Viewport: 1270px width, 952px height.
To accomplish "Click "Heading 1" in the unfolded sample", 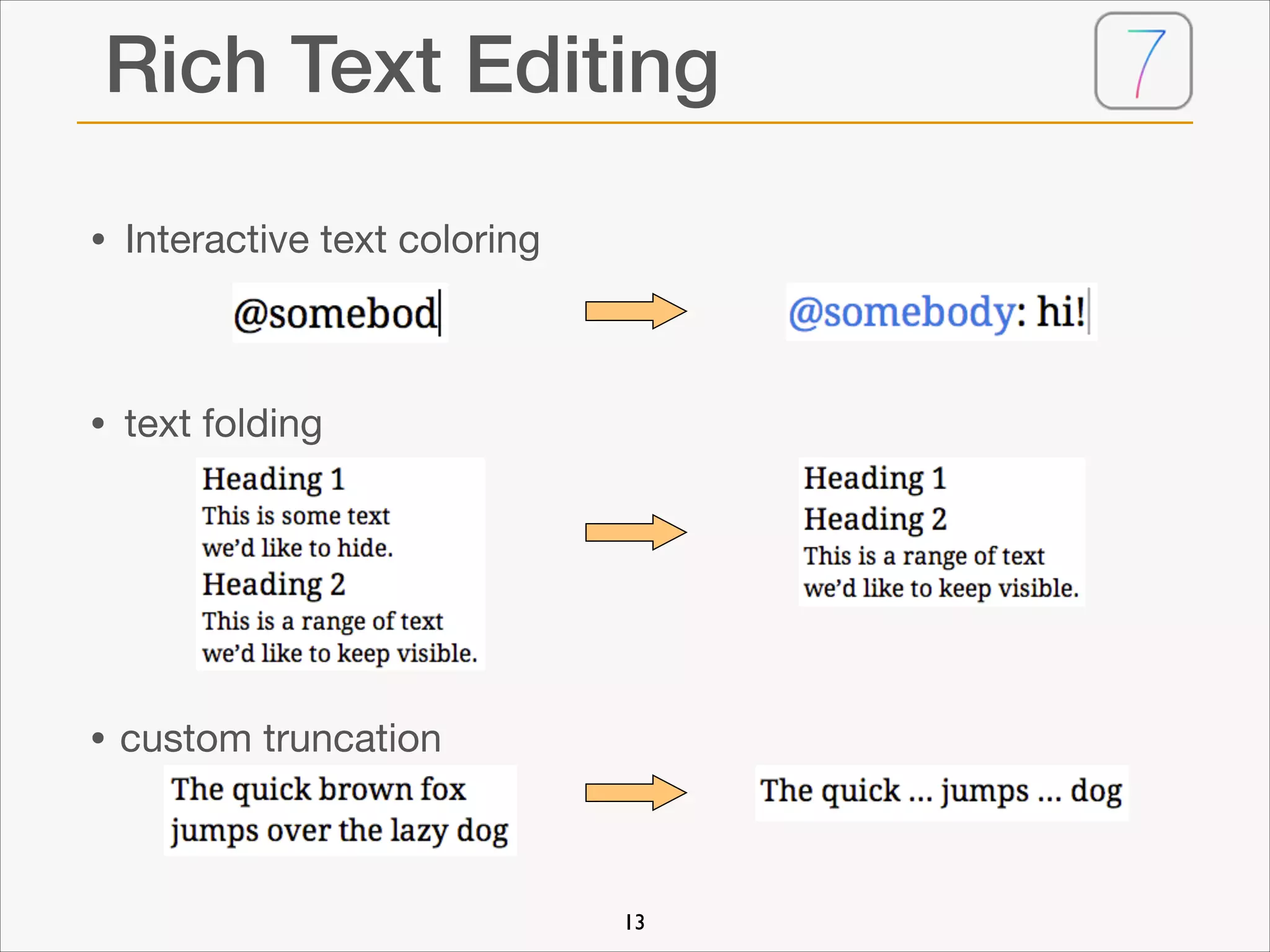I will click(273, 480).
